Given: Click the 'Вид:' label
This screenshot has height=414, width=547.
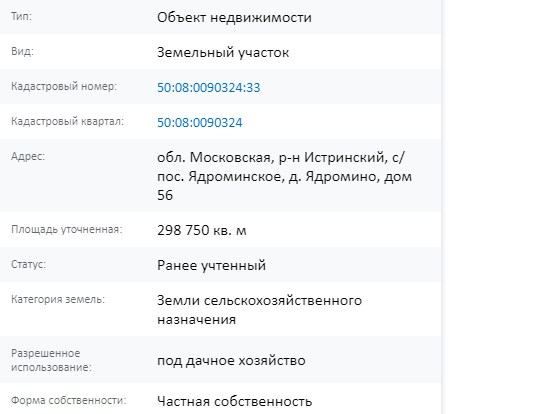Looking at the screenshot, I should coord(22,51).
